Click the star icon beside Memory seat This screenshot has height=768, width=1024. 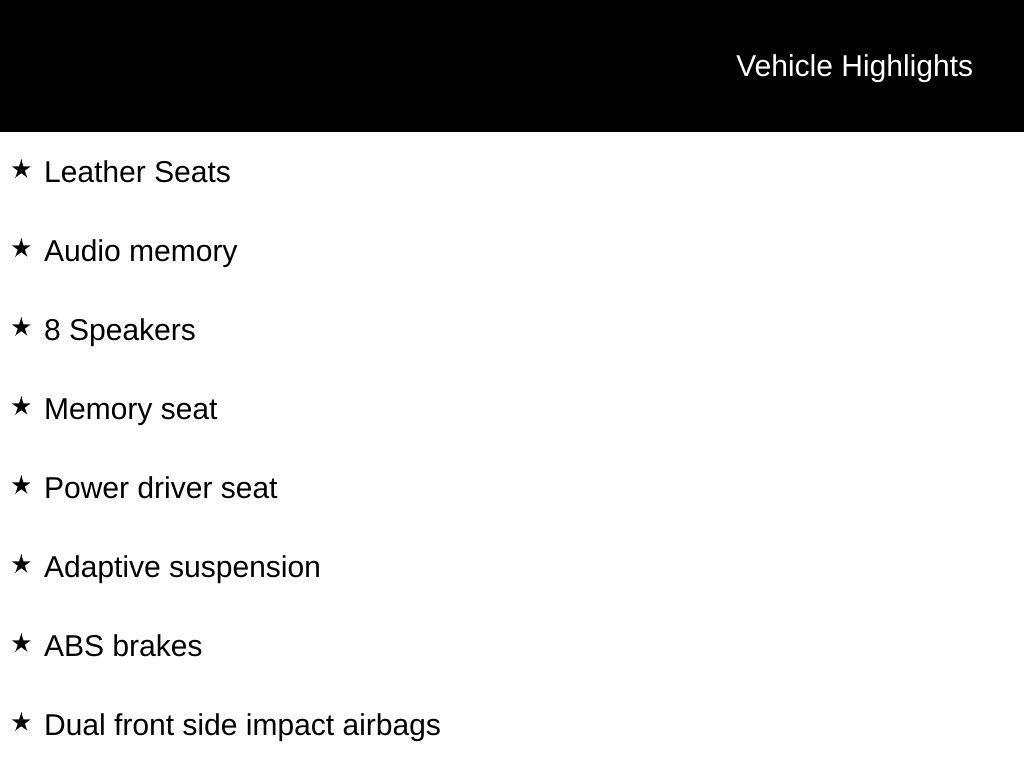click(21, 406)
